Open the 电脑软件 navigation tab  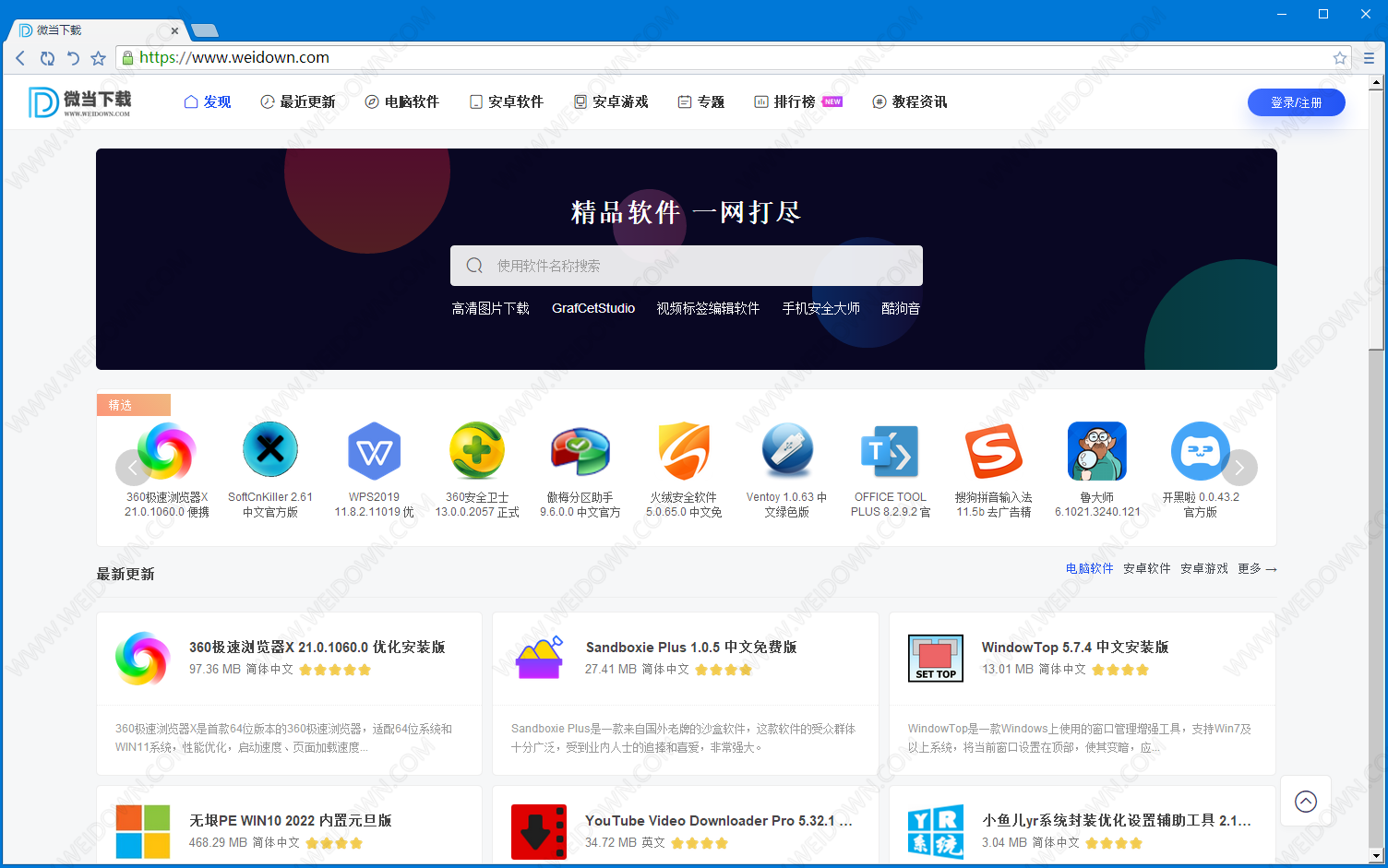tap(402, 101)
